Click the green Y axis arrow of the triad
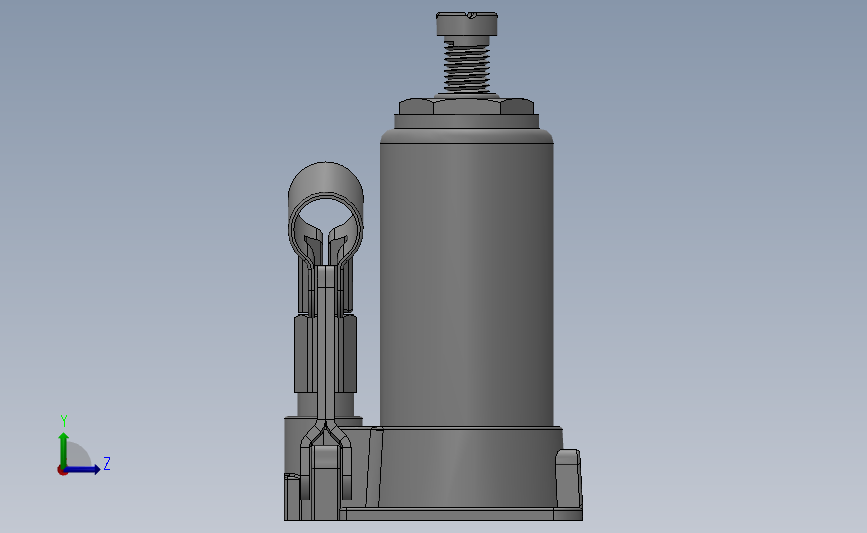 64,449
